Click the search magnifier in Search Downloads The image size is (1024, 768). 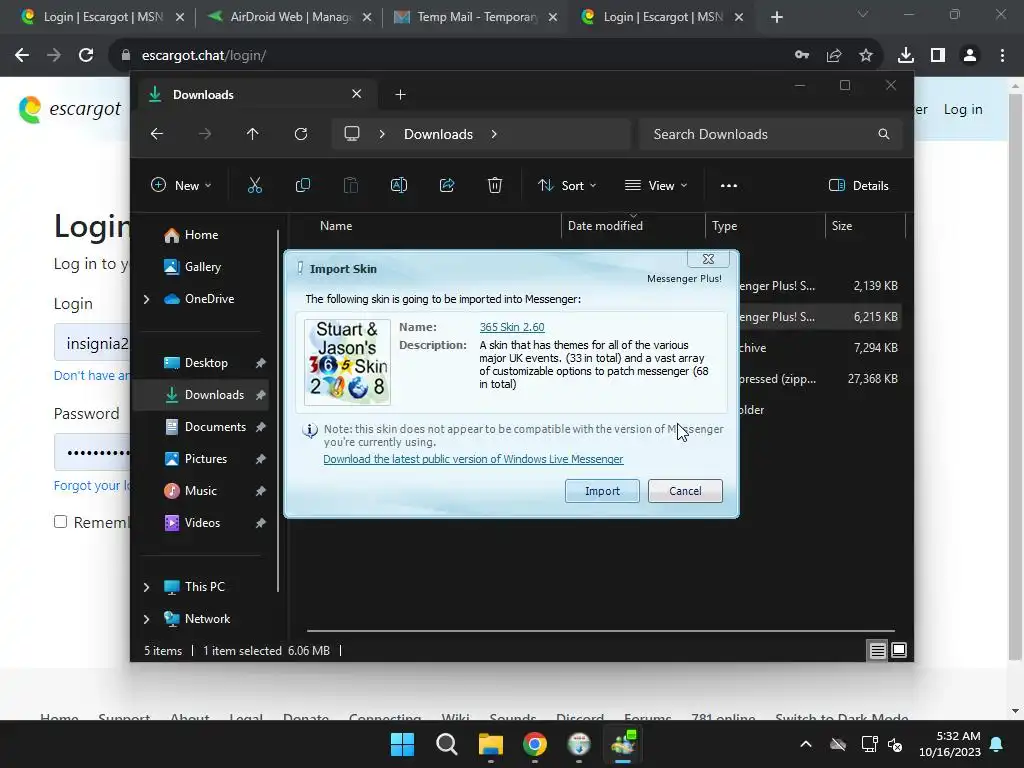pos(884,134)
